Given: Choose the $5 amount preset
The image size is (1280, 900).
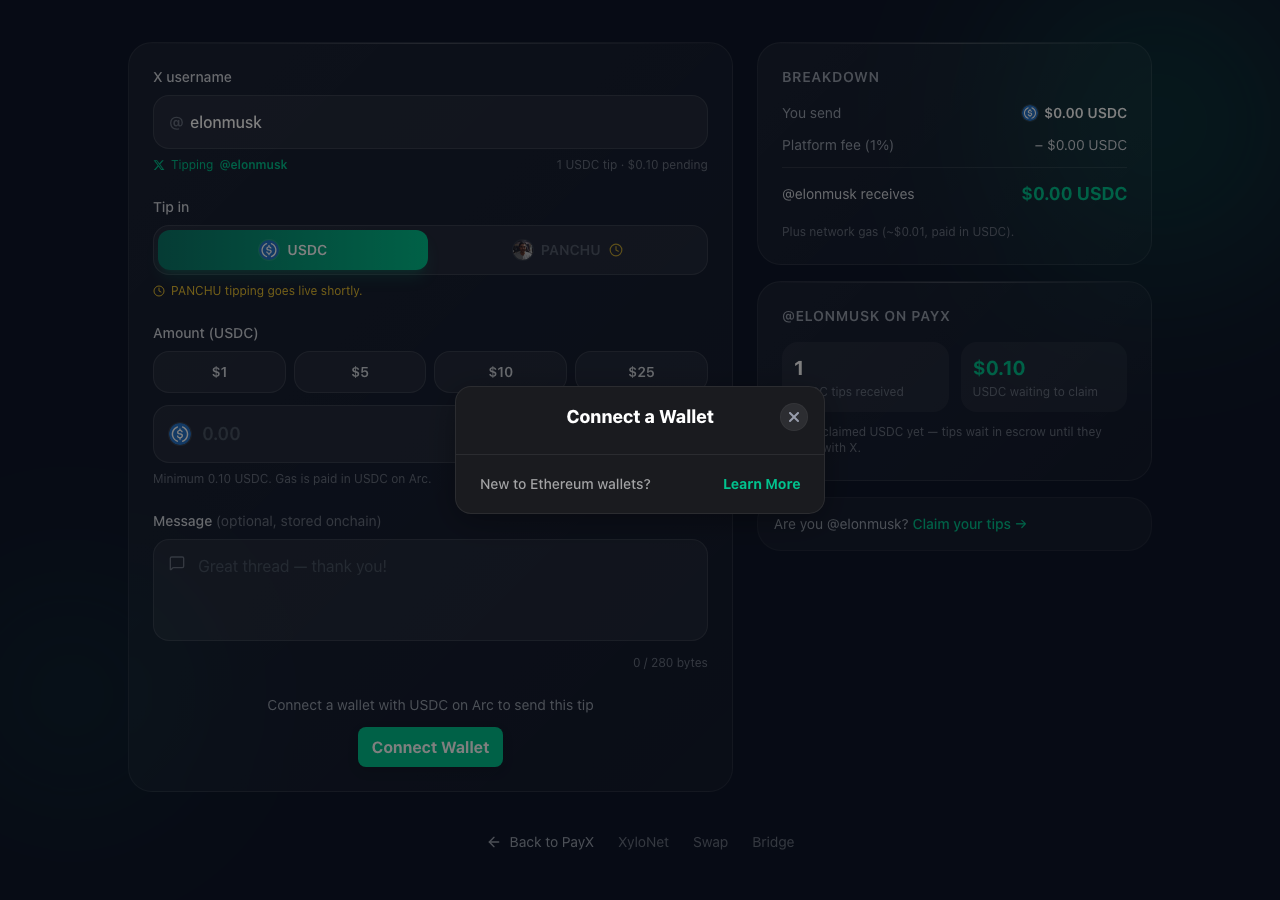Looking at the screenshot, I should coord(360,372).
